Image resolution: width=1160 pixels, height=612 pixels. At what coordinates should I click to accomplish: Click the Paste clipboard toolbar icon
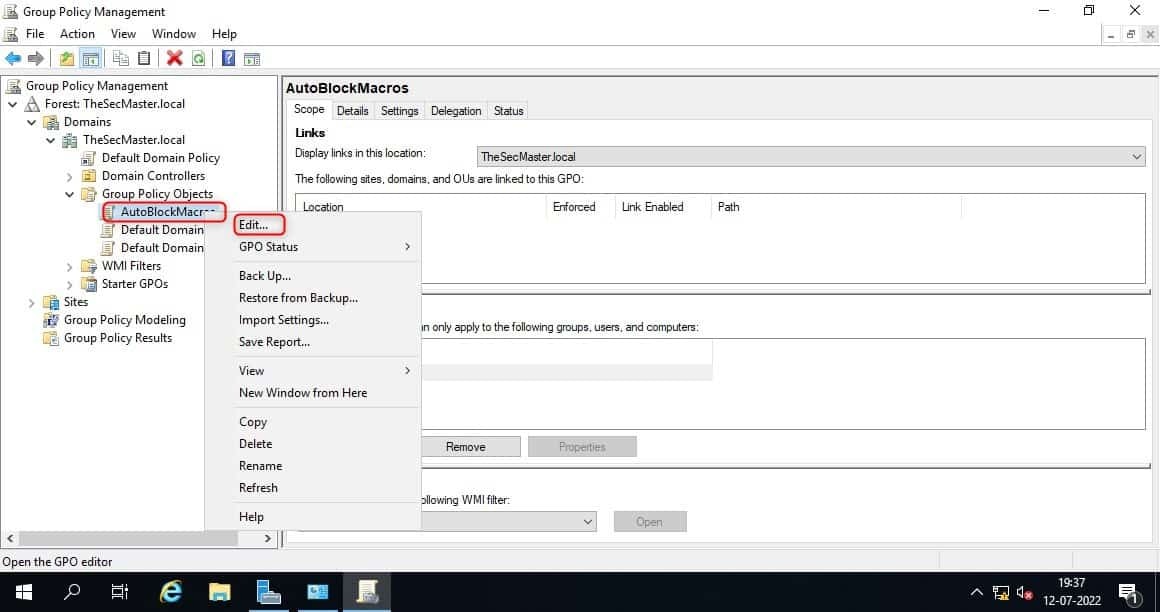[x=144, y=58]
